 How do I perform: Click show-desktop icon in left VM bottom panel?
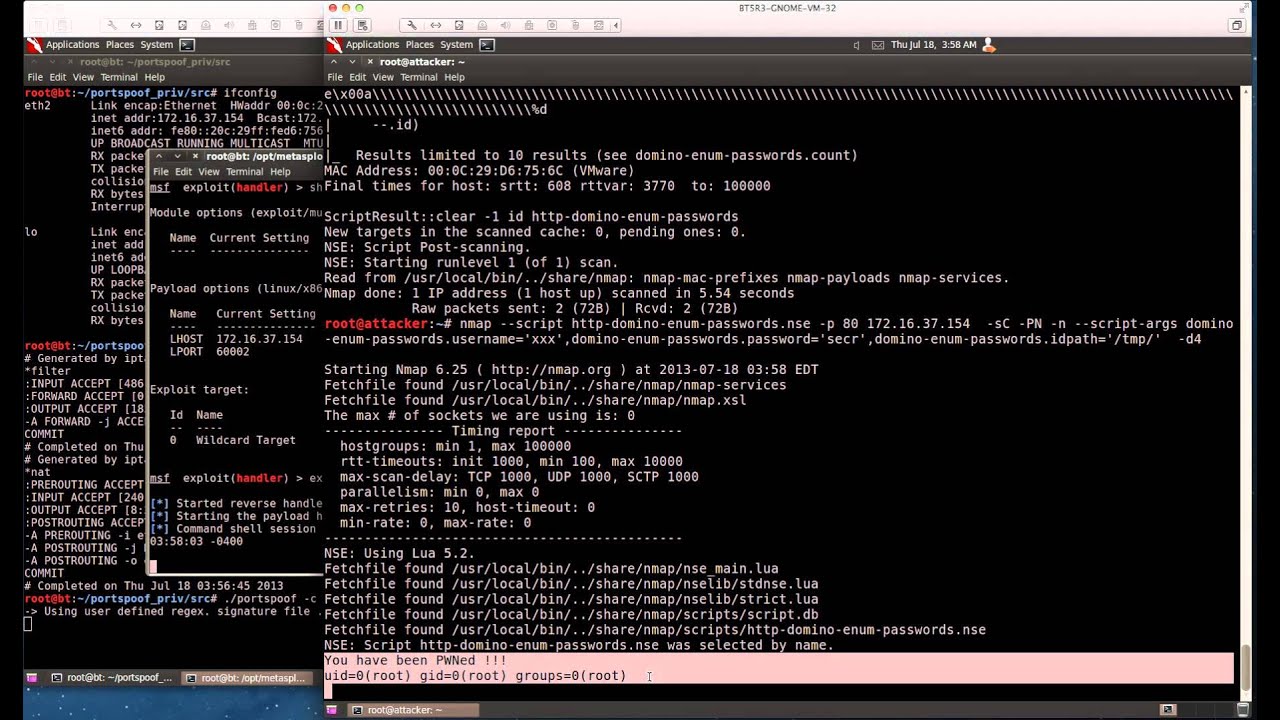[x=31, y=678]
